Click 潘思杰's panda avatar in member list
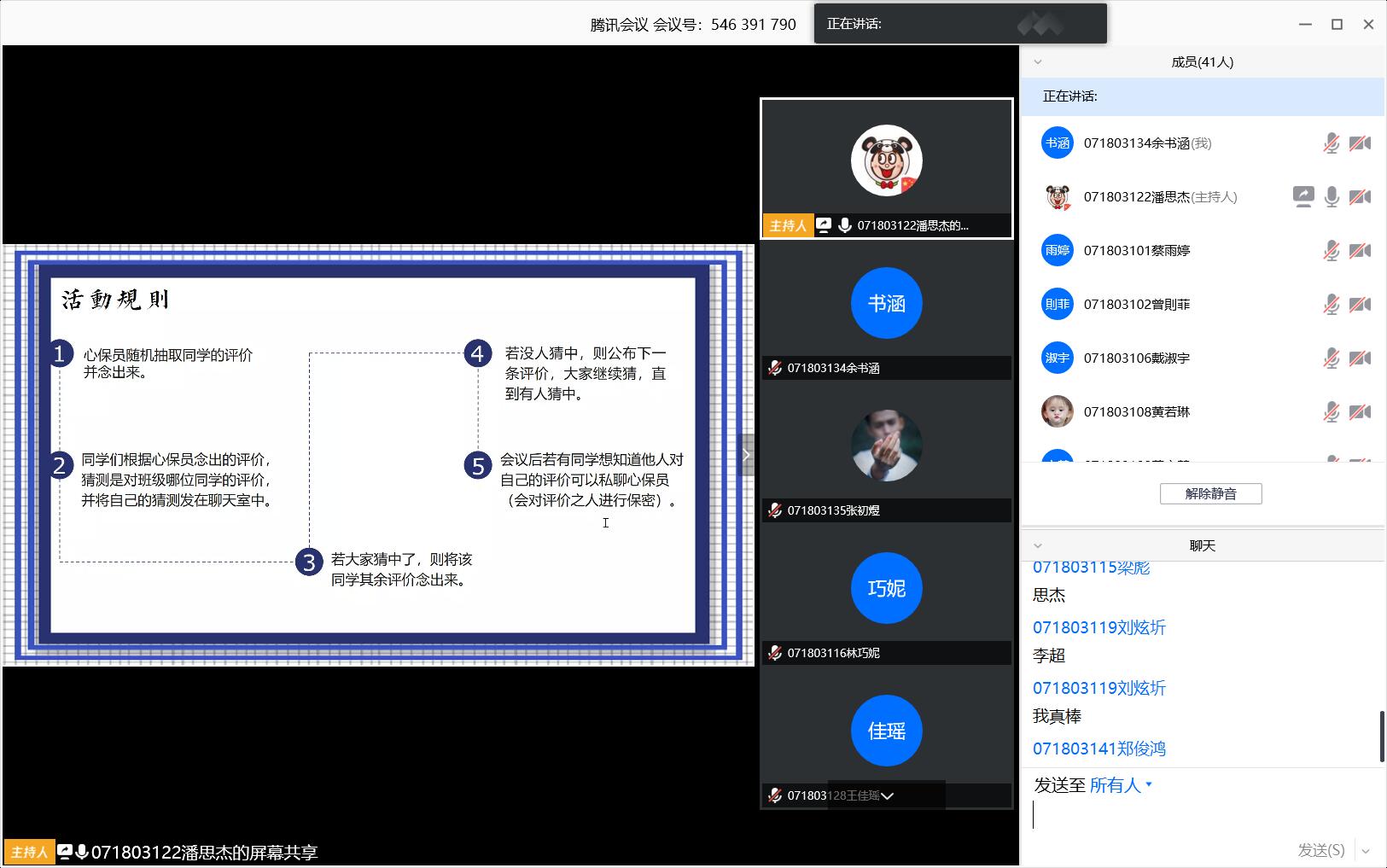Screen dimensions: 1387x868 [1058, 197]
